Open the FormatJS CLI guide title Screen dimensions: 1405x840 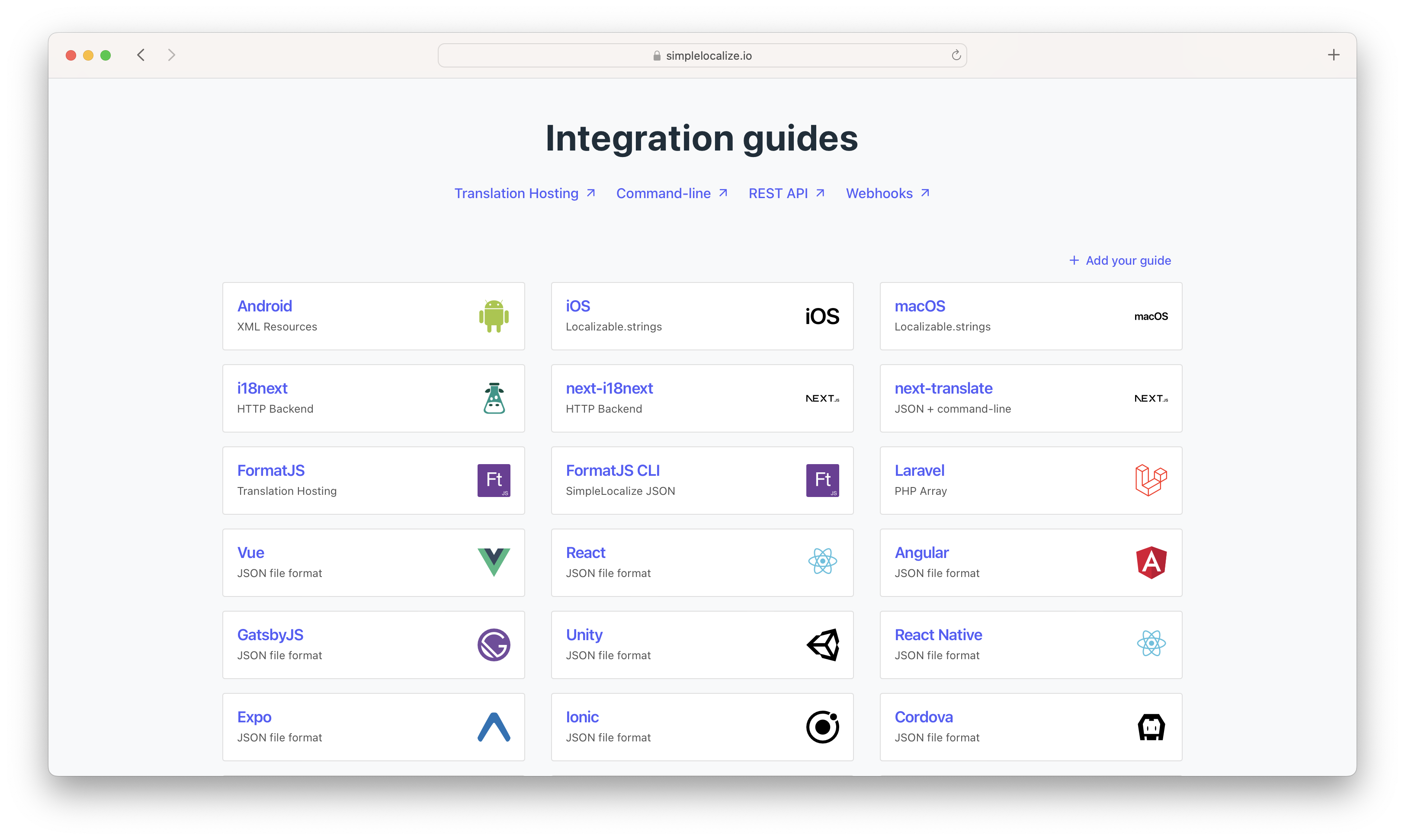tap(613, 470)
